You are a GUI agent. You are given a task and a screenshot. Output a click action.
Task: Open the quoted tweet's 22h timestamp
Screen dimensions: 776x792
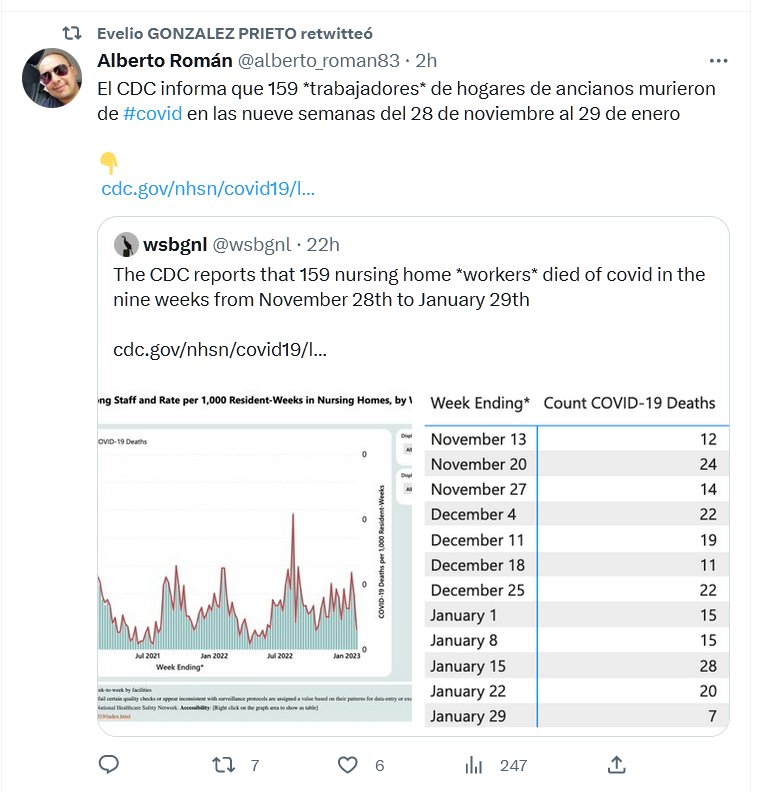click(x=323, y=245)
